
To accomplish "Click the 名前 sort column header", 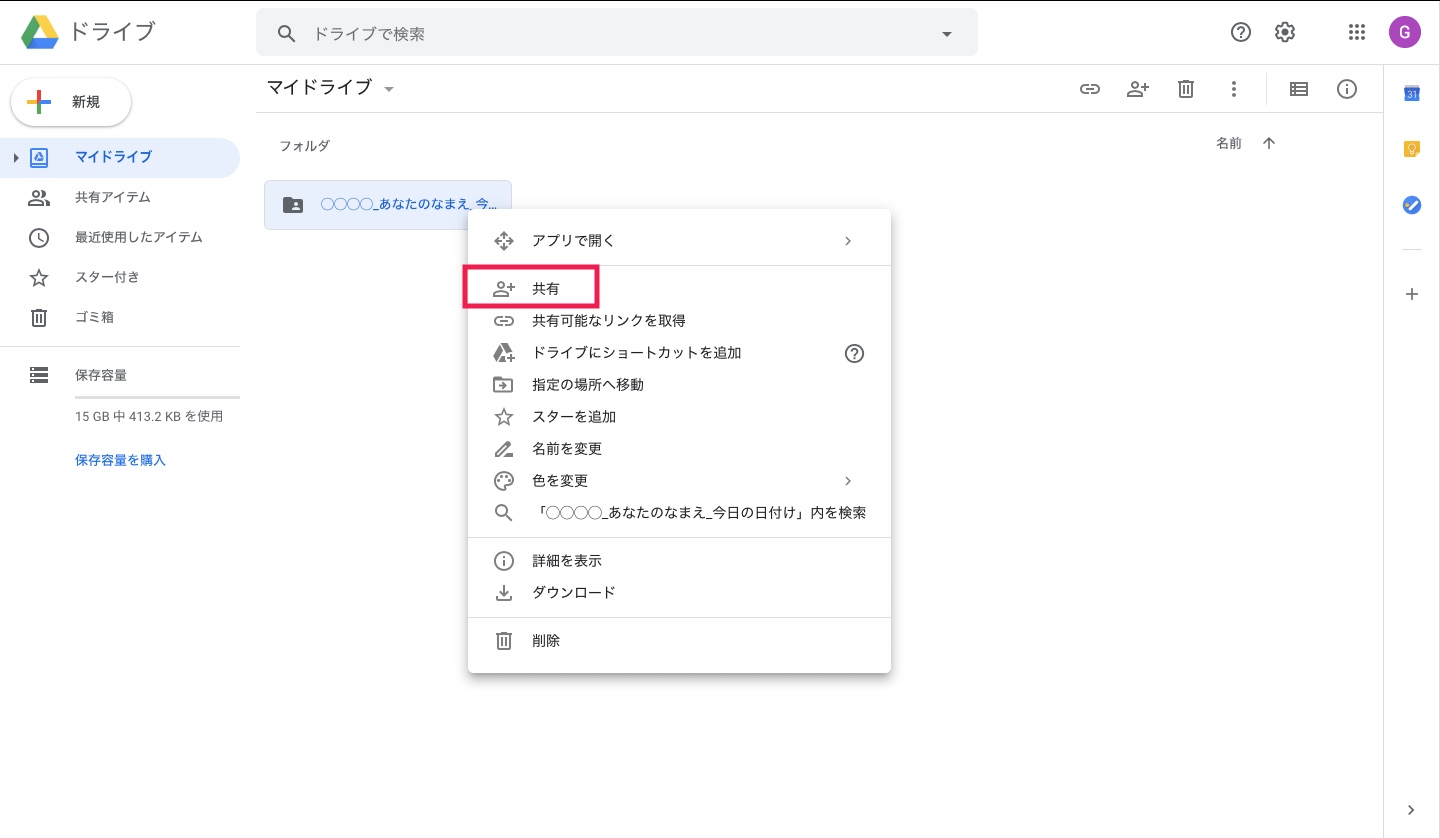I will click(1229, 143).
